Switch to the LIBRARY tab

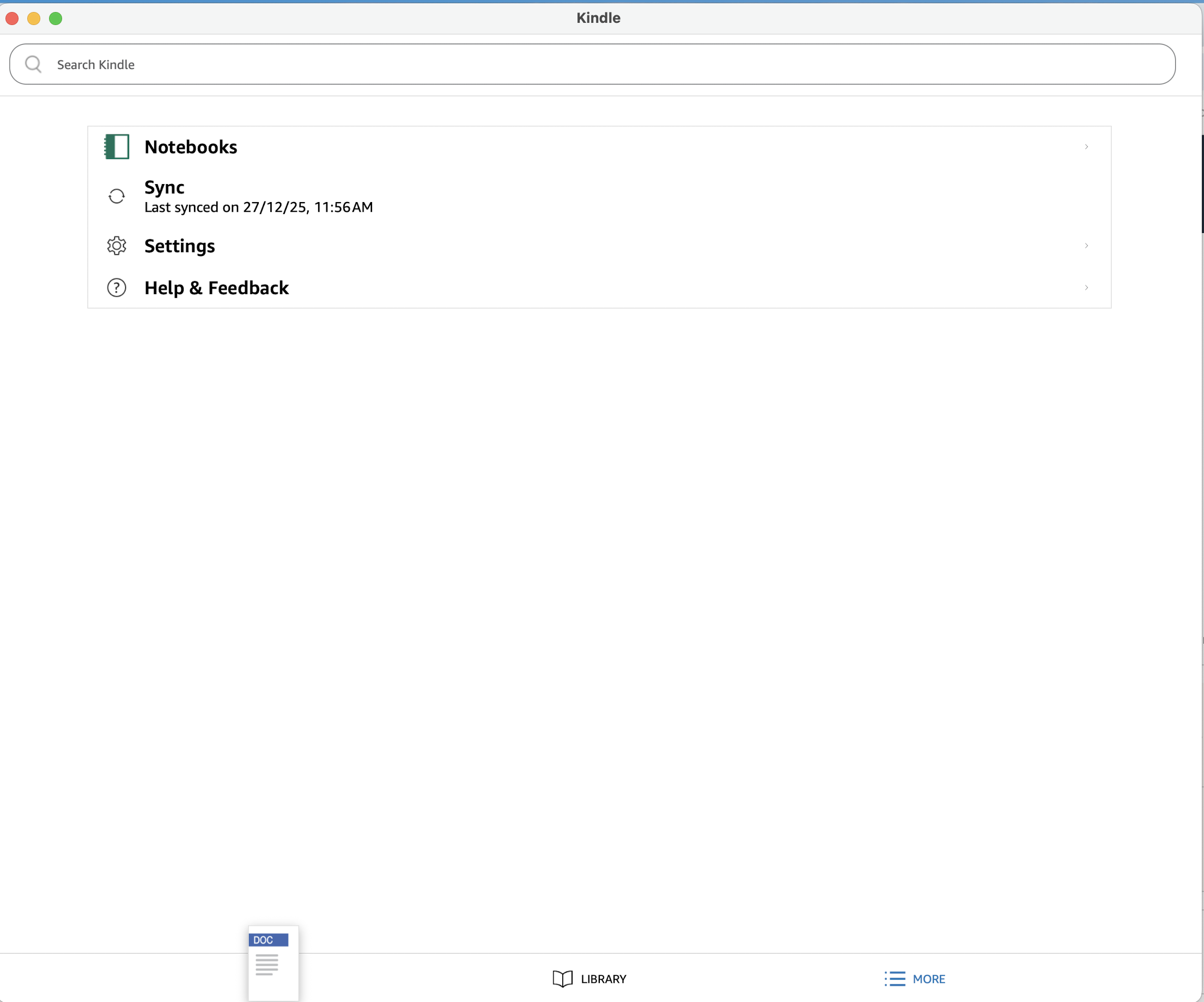[603, 979]
